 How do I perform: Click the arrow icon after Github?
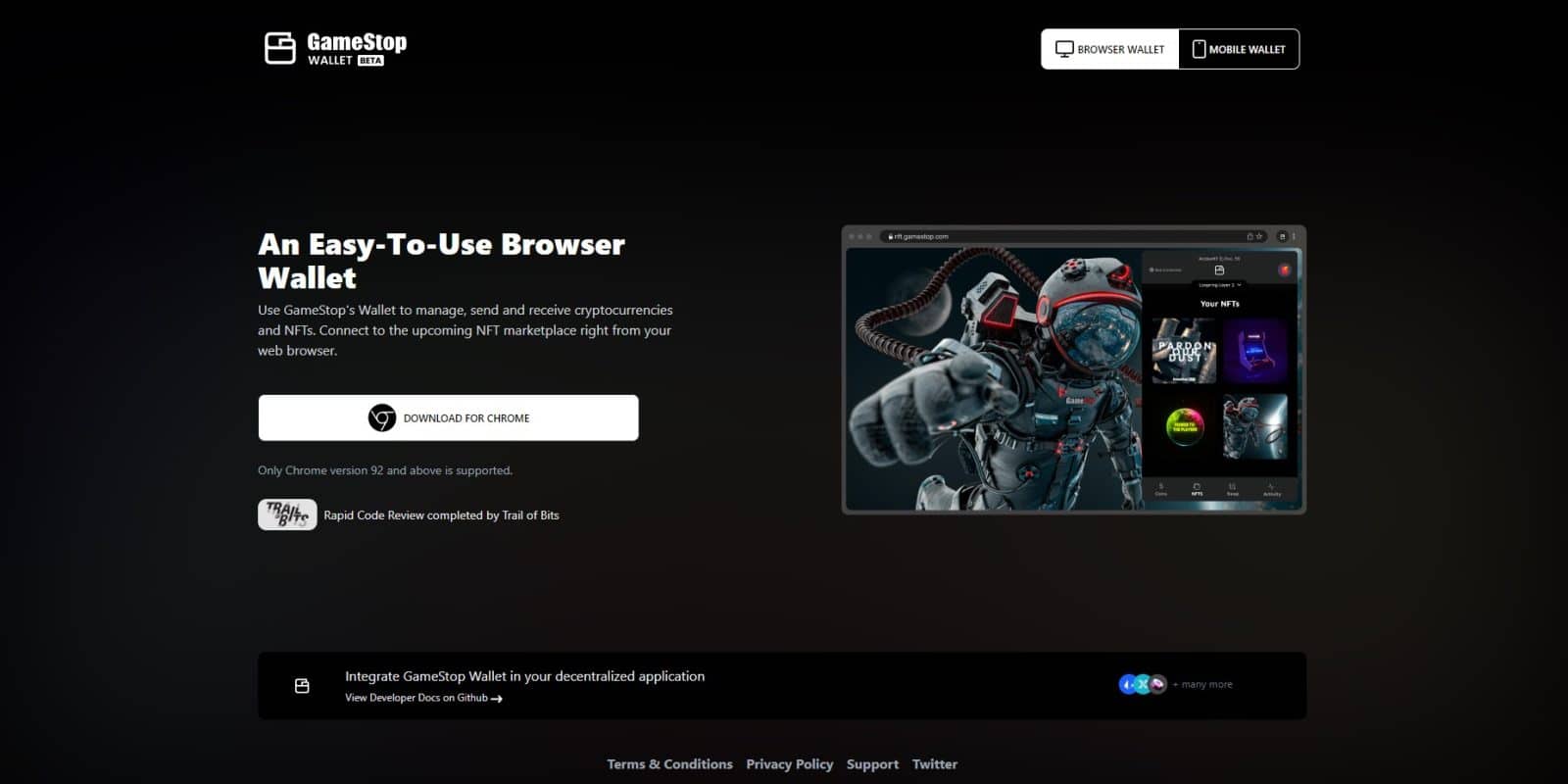click(x=497, y=699)
